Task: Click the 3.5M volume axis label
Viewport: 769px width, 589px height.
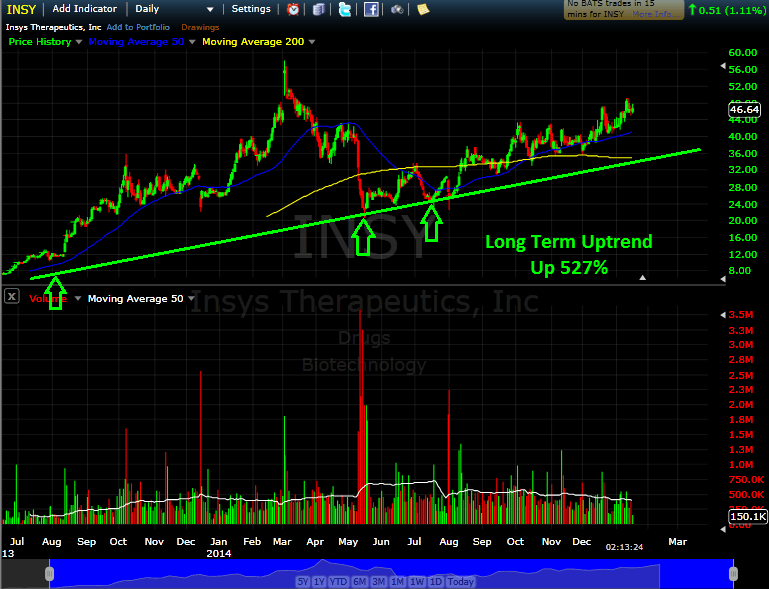Action: 741,315
